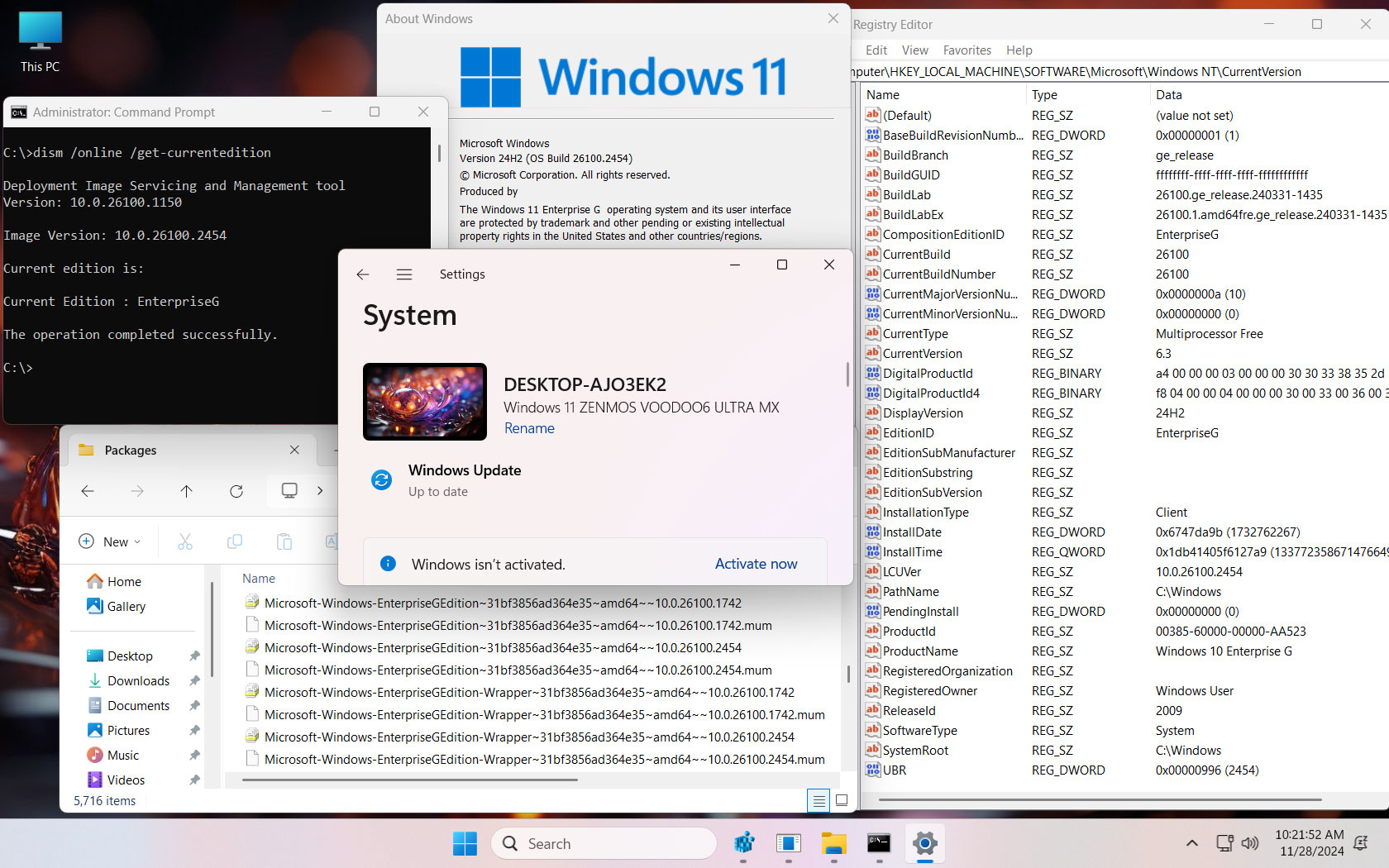Switch Explorer to large thumbnails view
Image resolution: width=1389 pixels, height=868 pixels.
(x=842, y=800)
